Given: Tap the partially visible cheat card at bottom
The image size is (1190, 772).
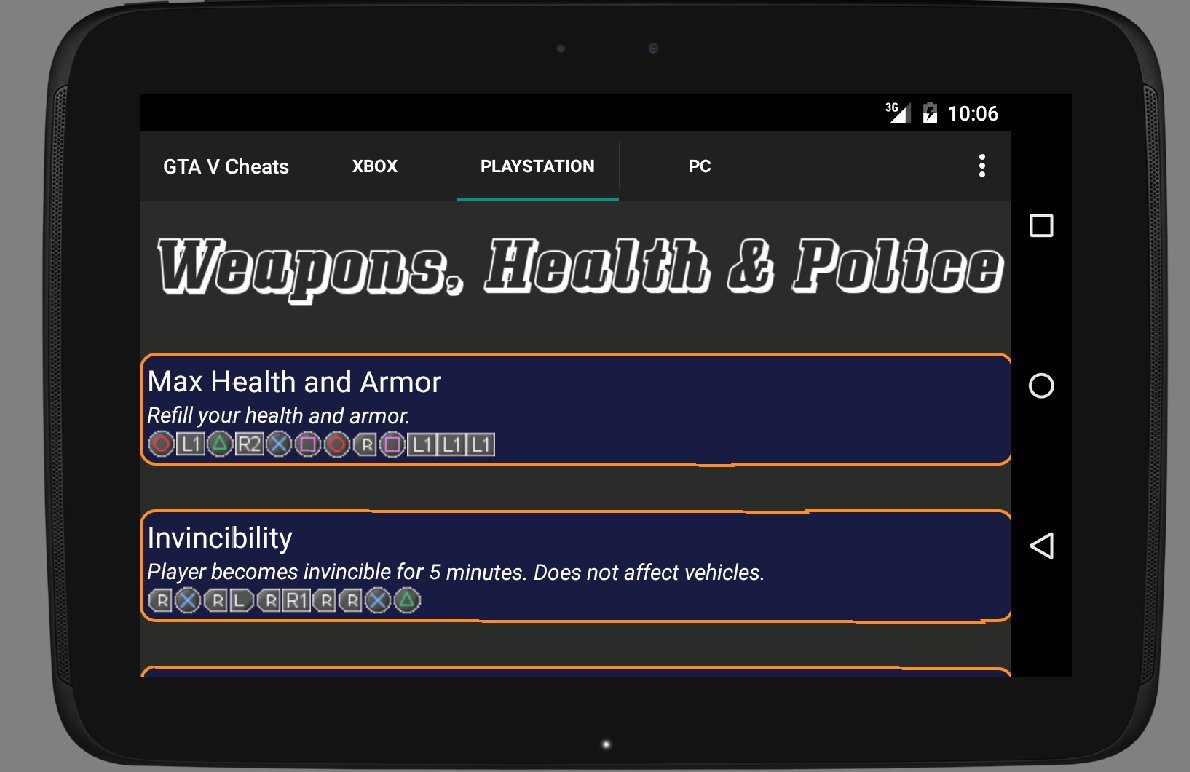Looking at the screenshot, I should [x=576, y=671].
